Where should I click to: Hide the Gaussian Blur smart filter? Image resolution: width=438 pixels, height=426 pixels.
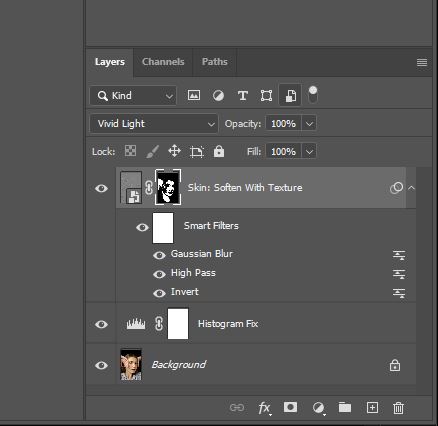coord(159,255)
